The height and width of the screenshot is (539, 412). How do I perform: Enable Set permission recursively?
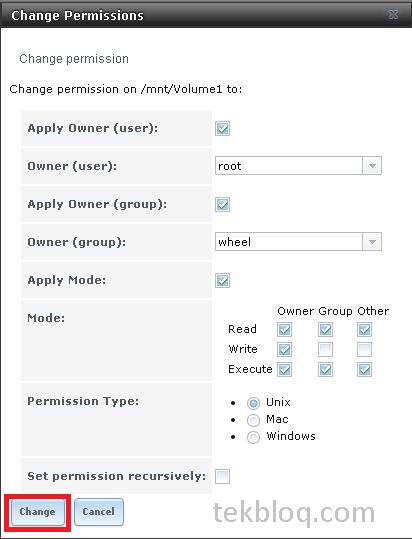click(x=222, y=476)
